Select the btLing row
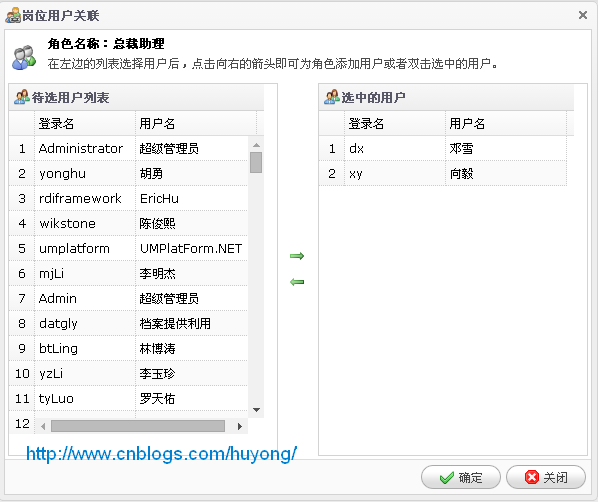The image size is (598, 502). point(129,348)
